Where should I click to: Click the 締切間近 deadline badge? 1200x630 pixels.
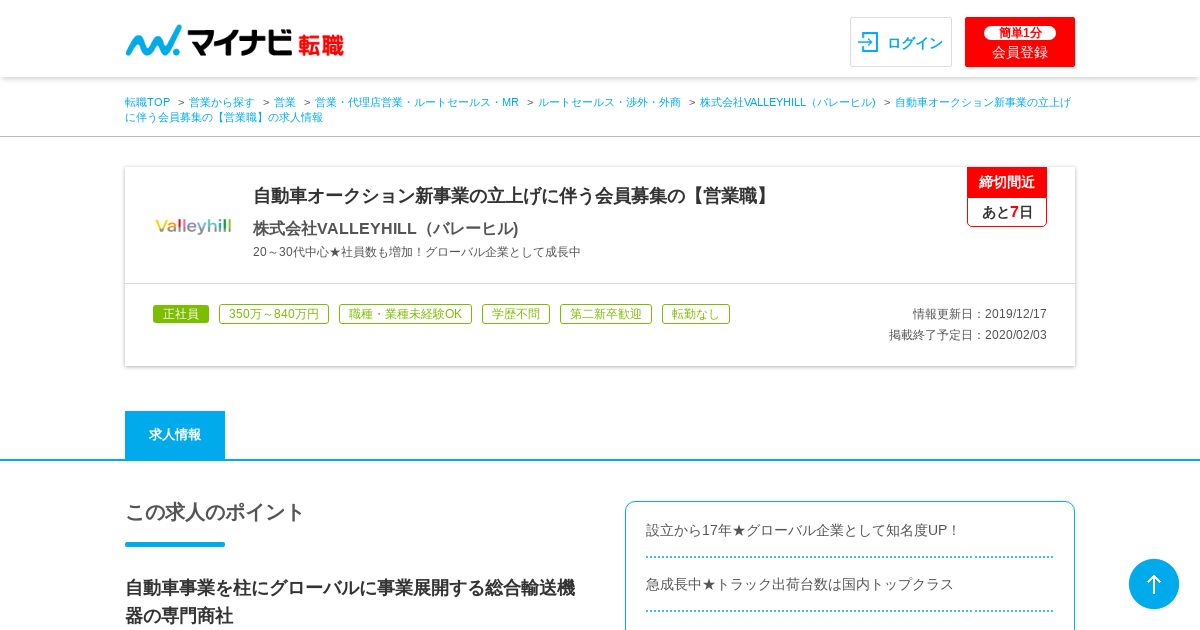pyautogui.click(x=1007, y=182)
